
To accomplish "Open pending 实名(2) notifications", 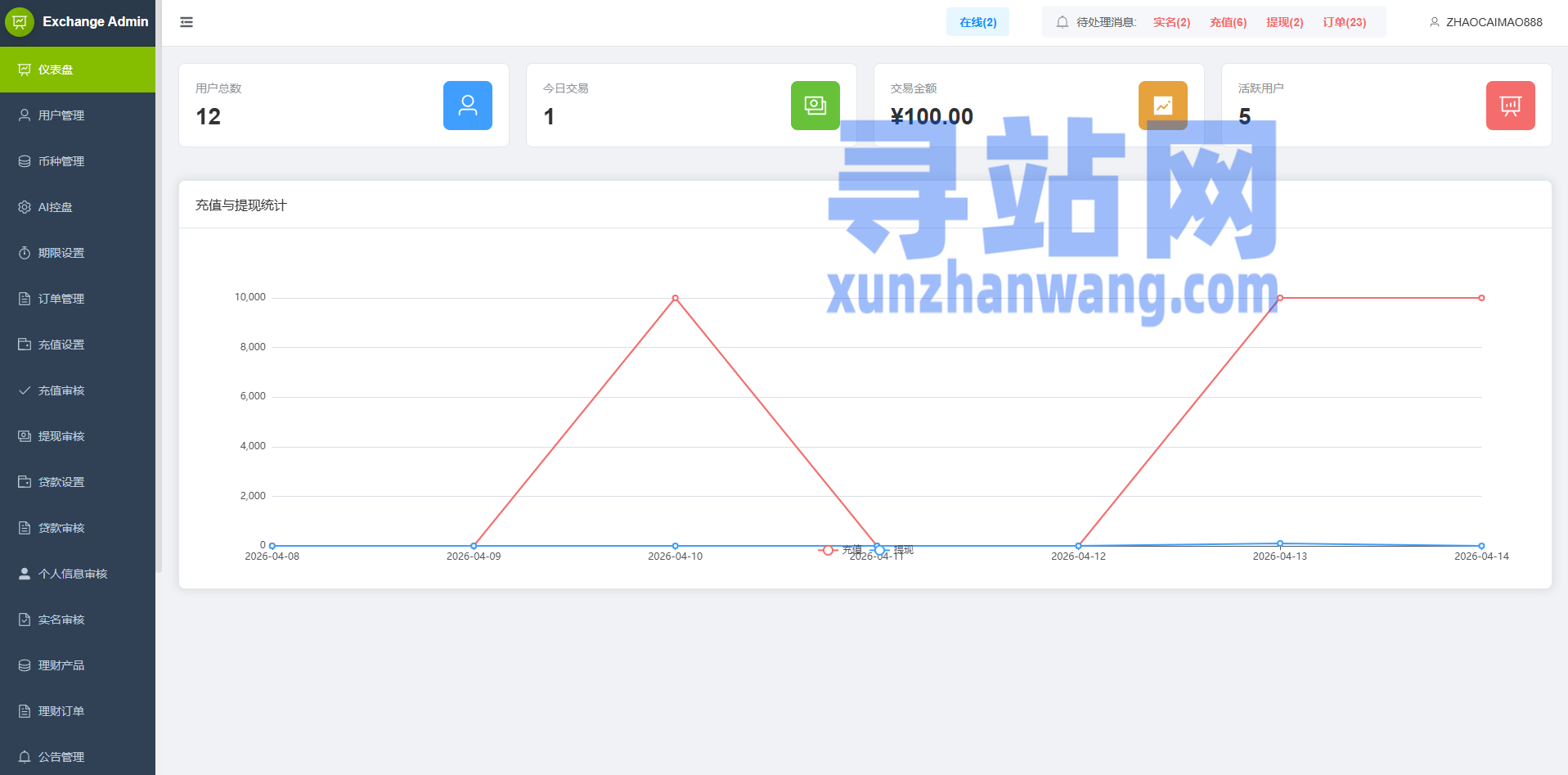I will (1171, 22).
